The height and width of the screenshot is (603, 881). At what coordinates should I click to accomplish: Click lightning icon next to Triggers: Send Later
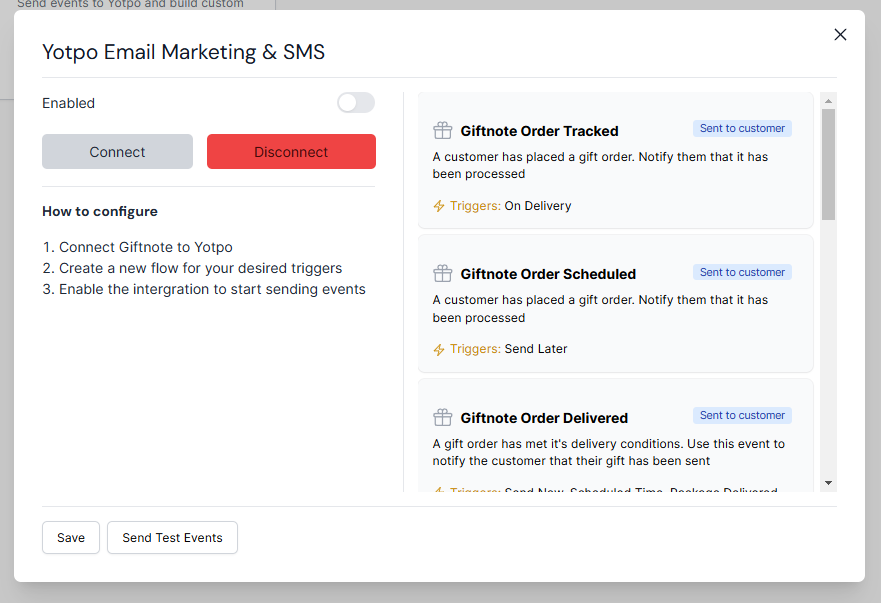click(x=439, y=350)
